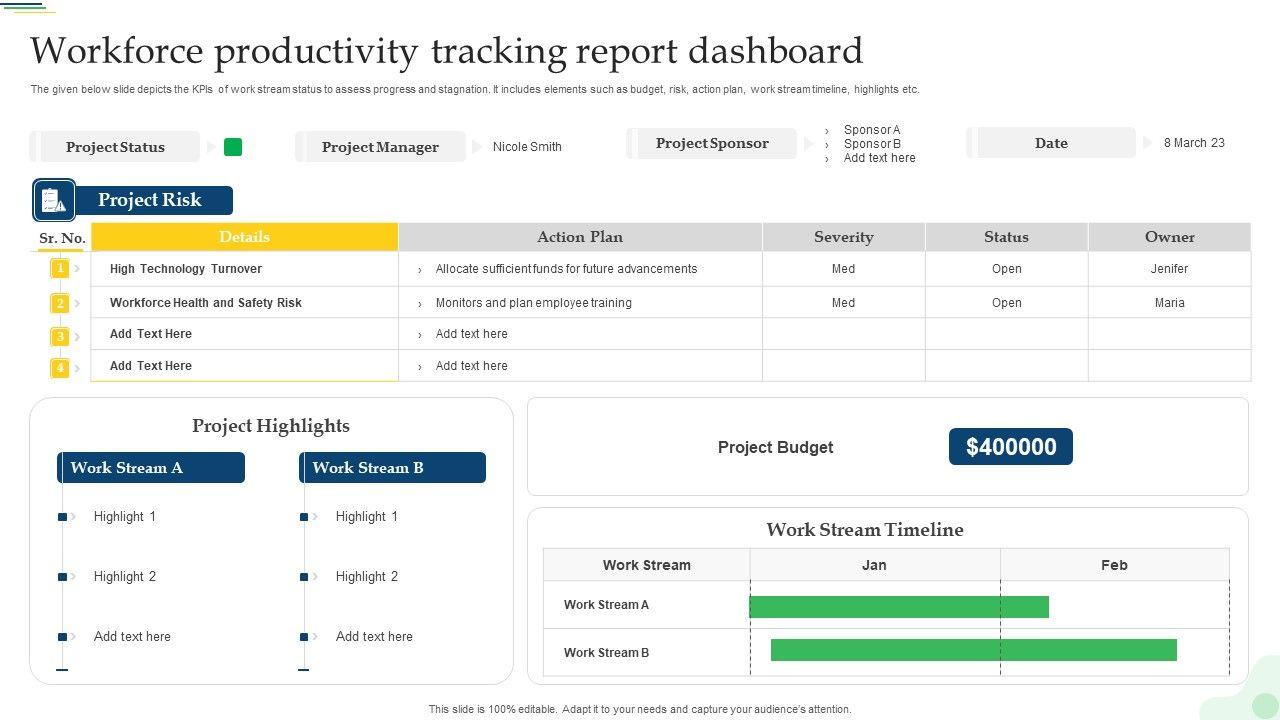1280x720 pixels.
Task: Select the Work Stream Timeline heading
Action: click(x=865, y=530)
